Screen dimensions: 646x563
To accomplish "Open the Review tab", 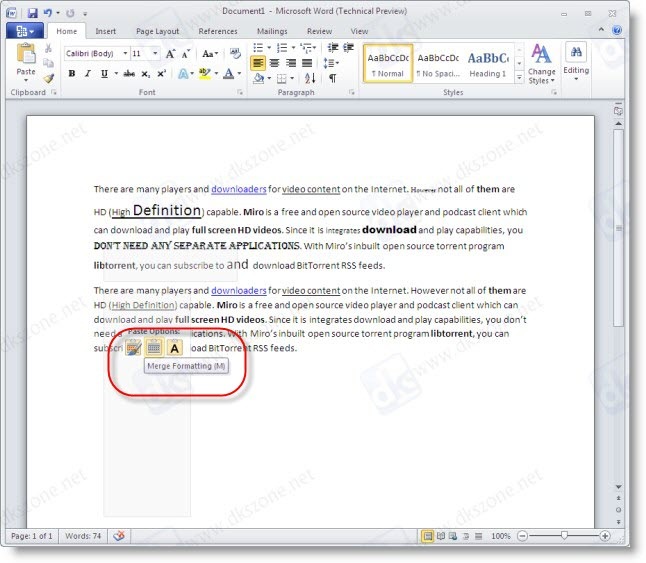I will tap(319, 31).
